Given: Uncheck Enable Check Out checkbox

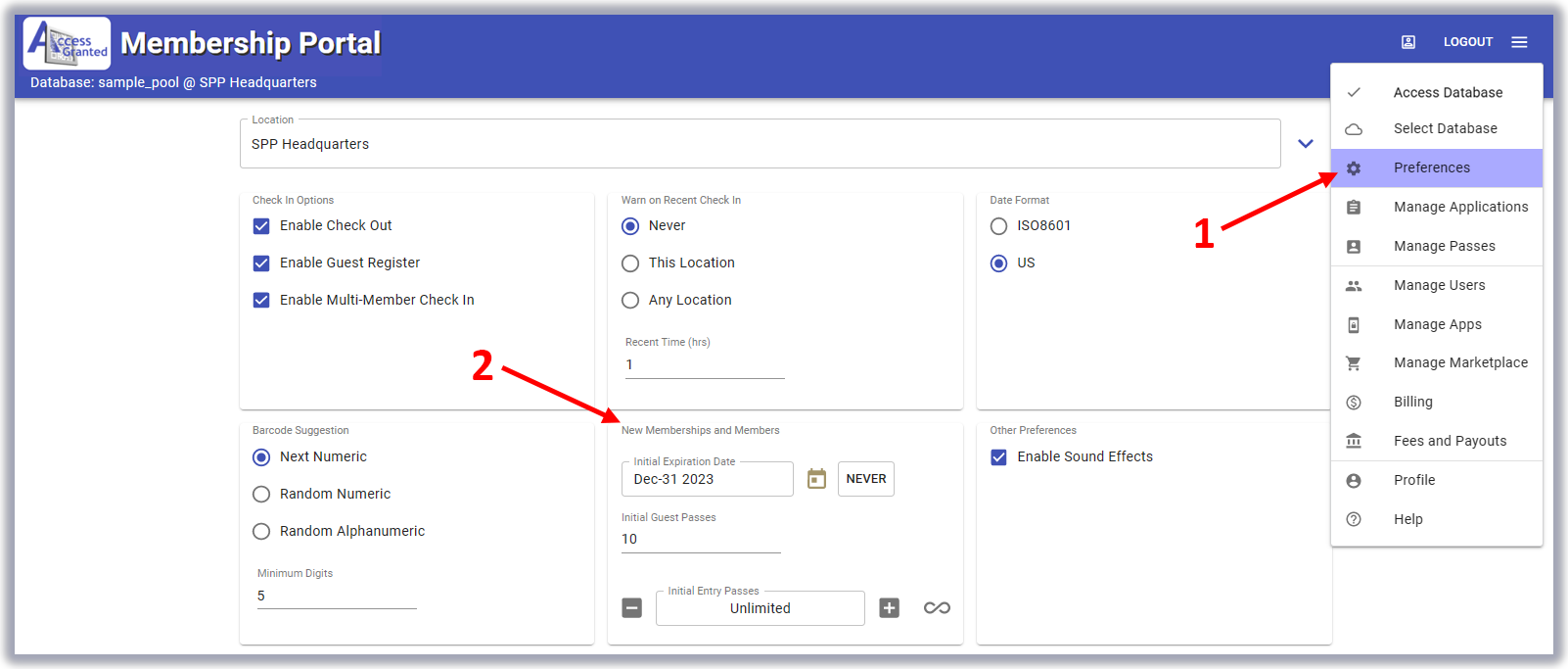Looking at the screenshot, I should coord(261,226).
